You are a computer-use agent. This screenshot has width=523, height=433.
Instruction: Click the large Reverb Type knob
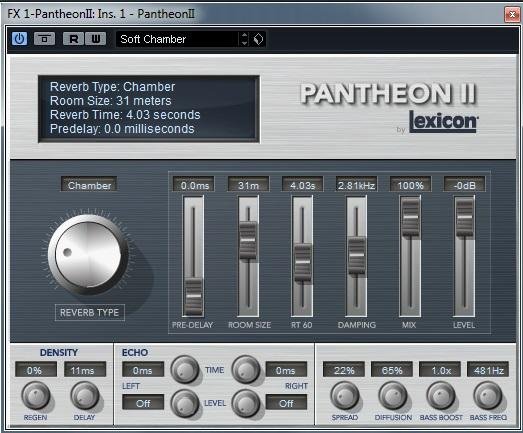pos(88,255)
